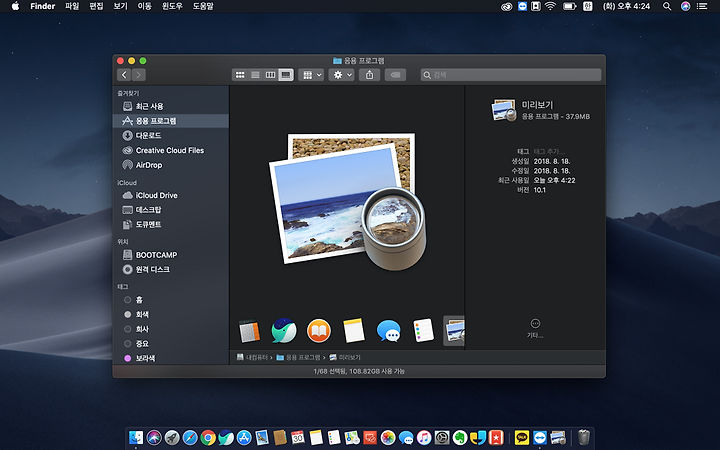Open the Trash in the Dock
Screen dimensions: 720x450
[x=584, y=437]
